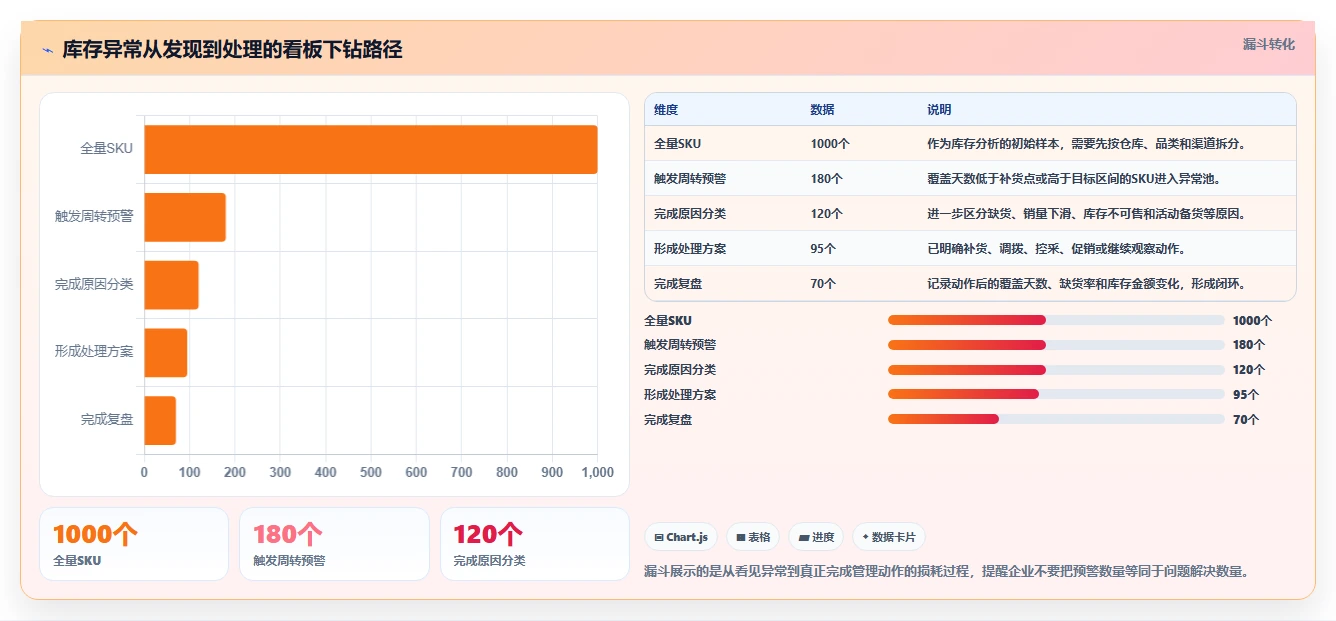
Task: Click the 触发周转预警 progress bar
Action: click(1056, 344)
